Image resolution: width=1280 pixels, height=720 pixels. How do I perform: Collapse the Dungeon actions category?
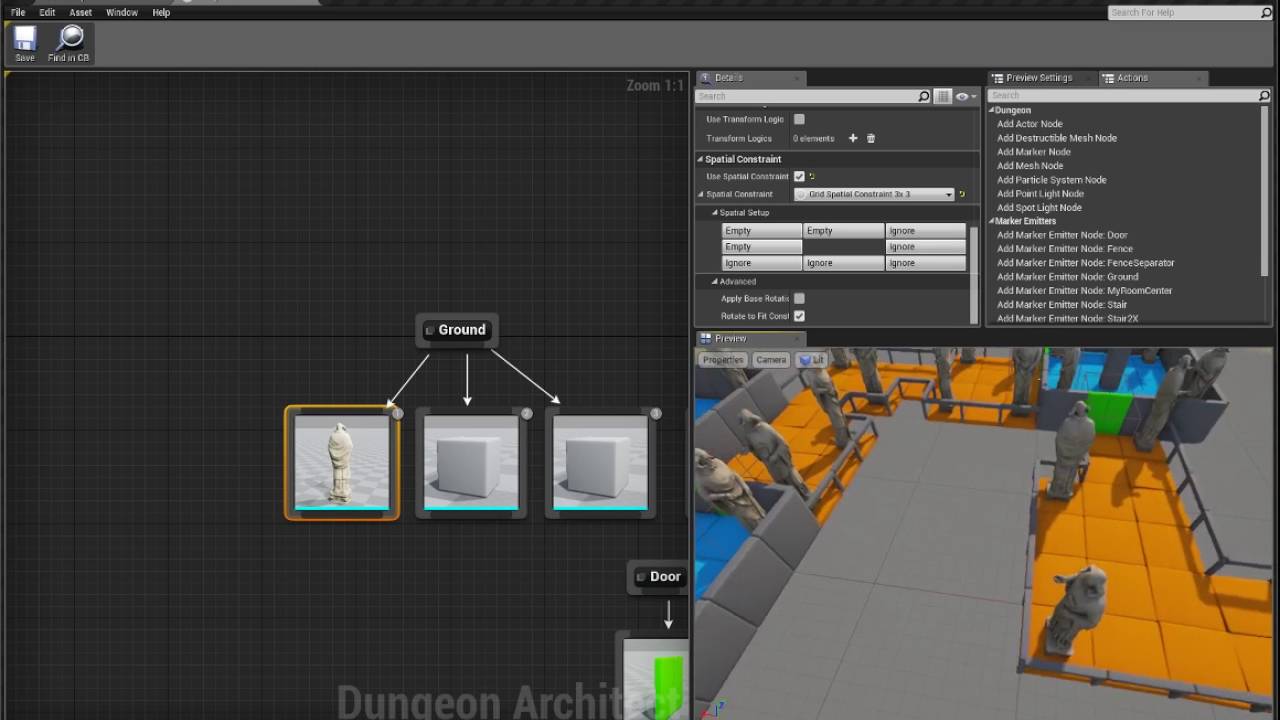pyautogui.click(x=993, y=110)
